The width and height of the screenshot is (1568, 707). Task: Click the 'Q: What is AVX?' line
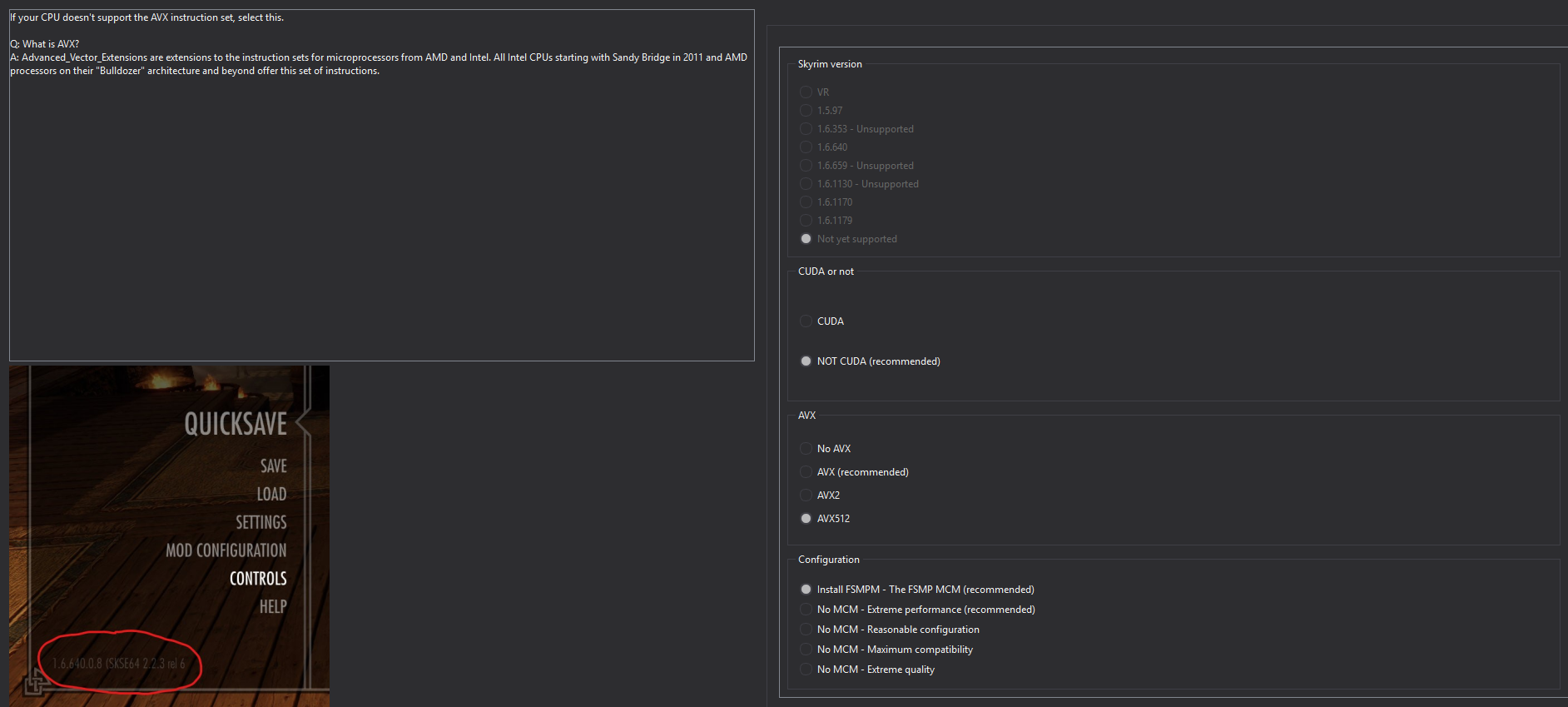tap(45, 44)
